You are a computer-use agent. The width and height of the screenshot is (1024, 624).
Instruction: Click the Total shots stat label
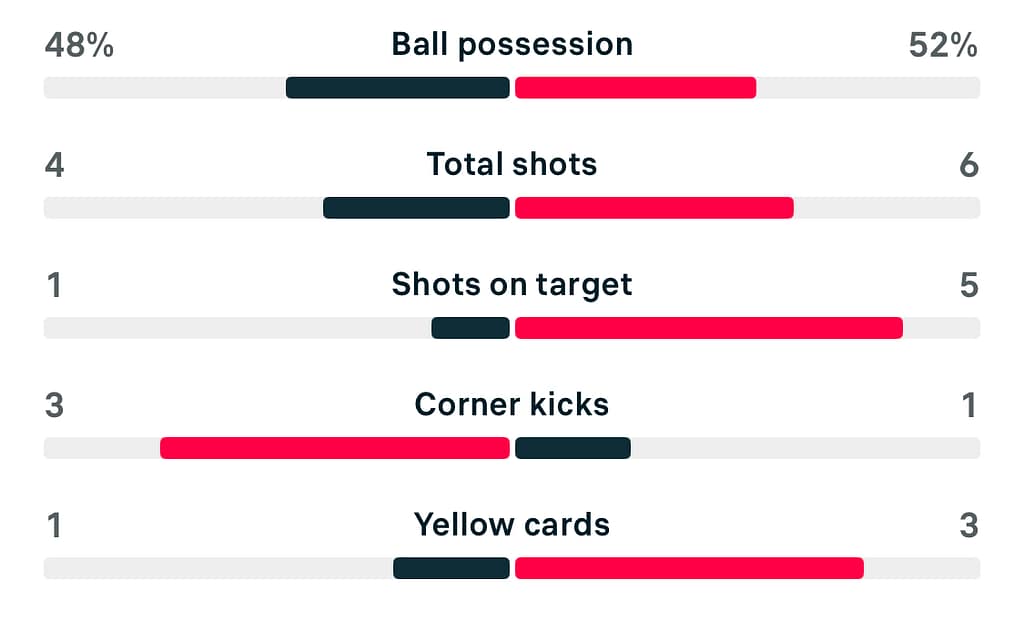click(512, 164)
